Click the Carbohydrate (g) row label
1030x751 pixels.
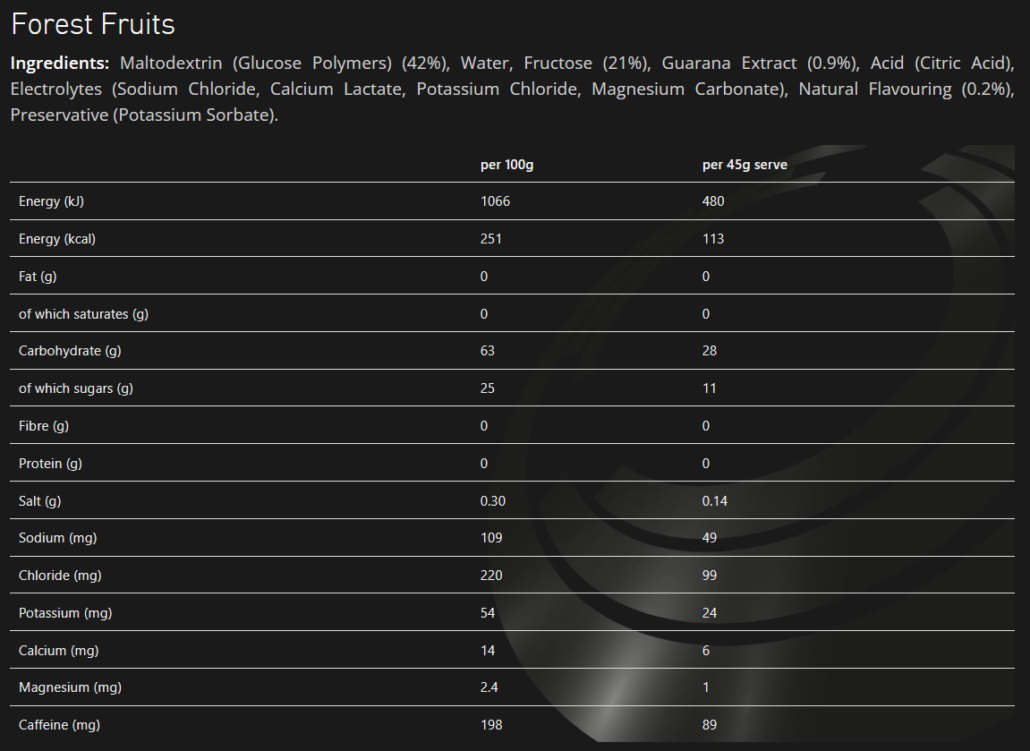(70, 351)
